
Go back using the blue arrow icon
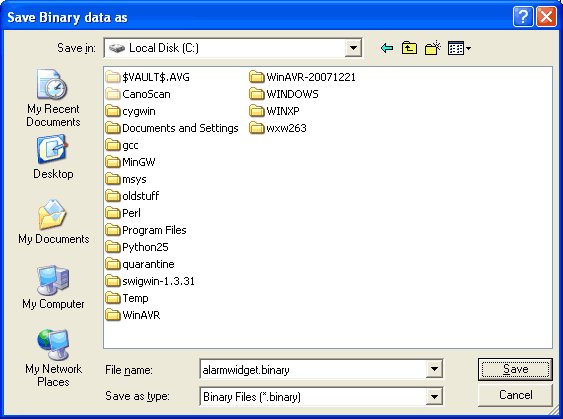pos(387,48)
